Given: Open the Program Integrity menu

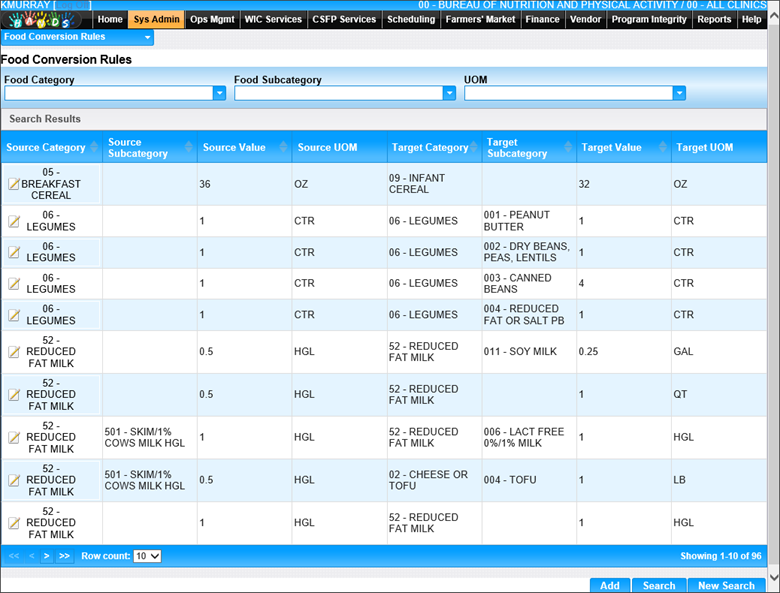Looking at the screenshot, I should click(x=649, y=19).
